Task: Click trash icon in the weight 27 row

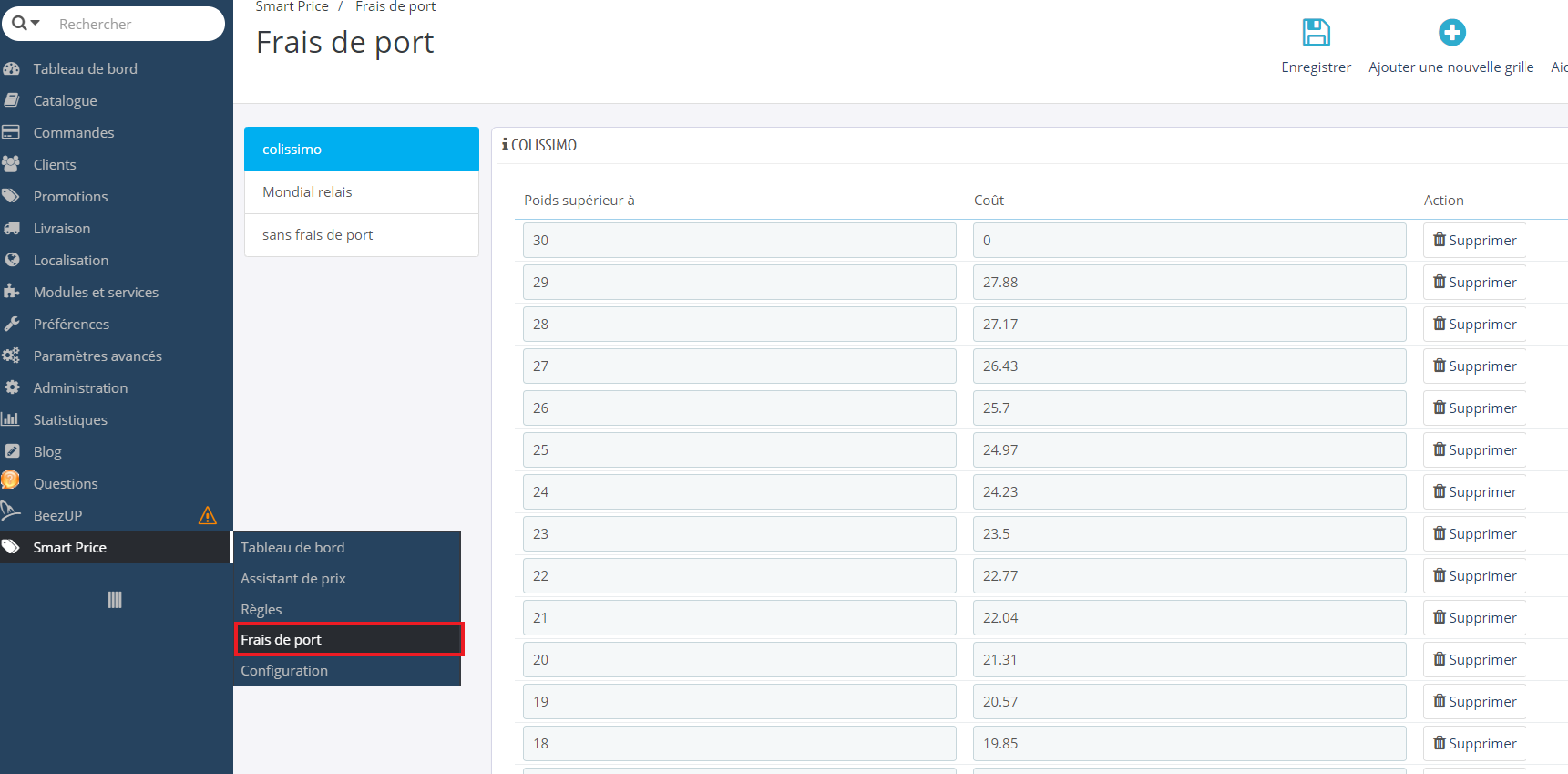Action: point(1440,366)
